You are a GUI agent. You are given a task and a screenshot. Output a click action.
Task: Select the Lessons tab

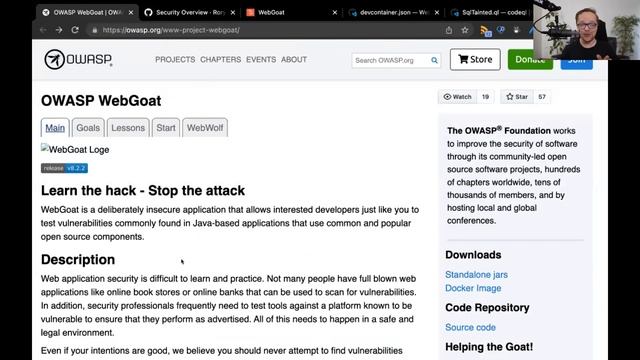click(x=128, y=128)
